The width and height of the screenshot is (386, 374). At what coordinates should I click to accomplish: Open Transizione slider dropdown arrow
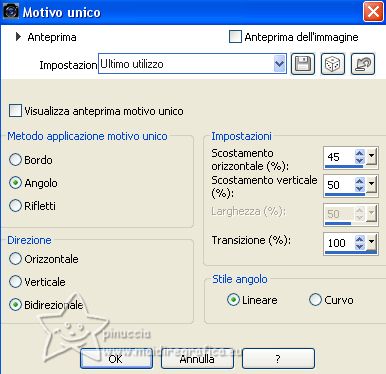371,242
